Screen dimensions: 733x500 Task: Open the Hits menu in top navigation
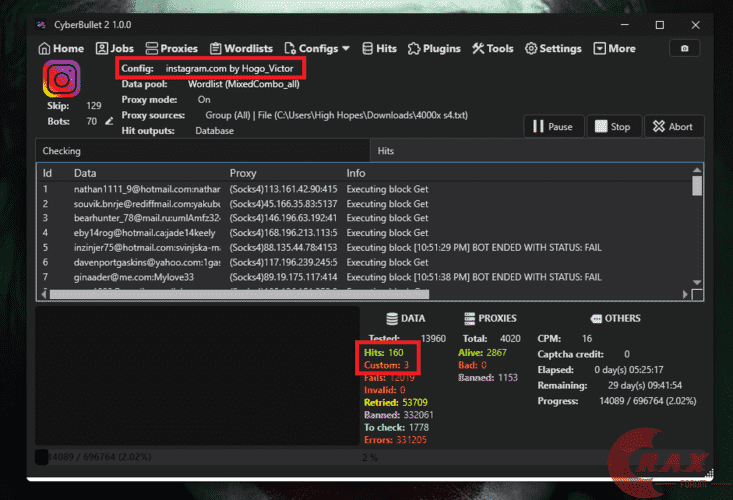380,49
